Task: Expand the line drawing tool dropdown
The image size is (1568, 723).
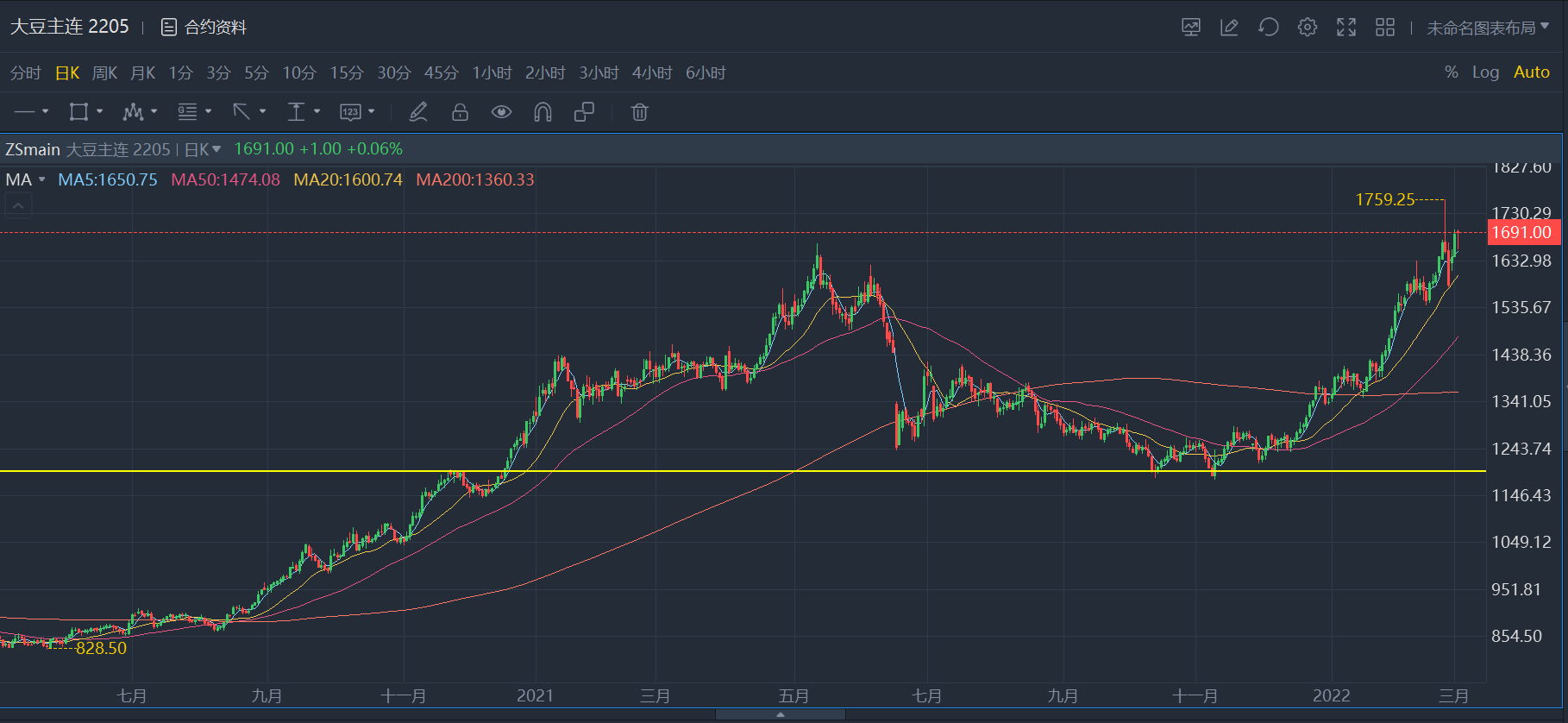Action: [46, 112]
